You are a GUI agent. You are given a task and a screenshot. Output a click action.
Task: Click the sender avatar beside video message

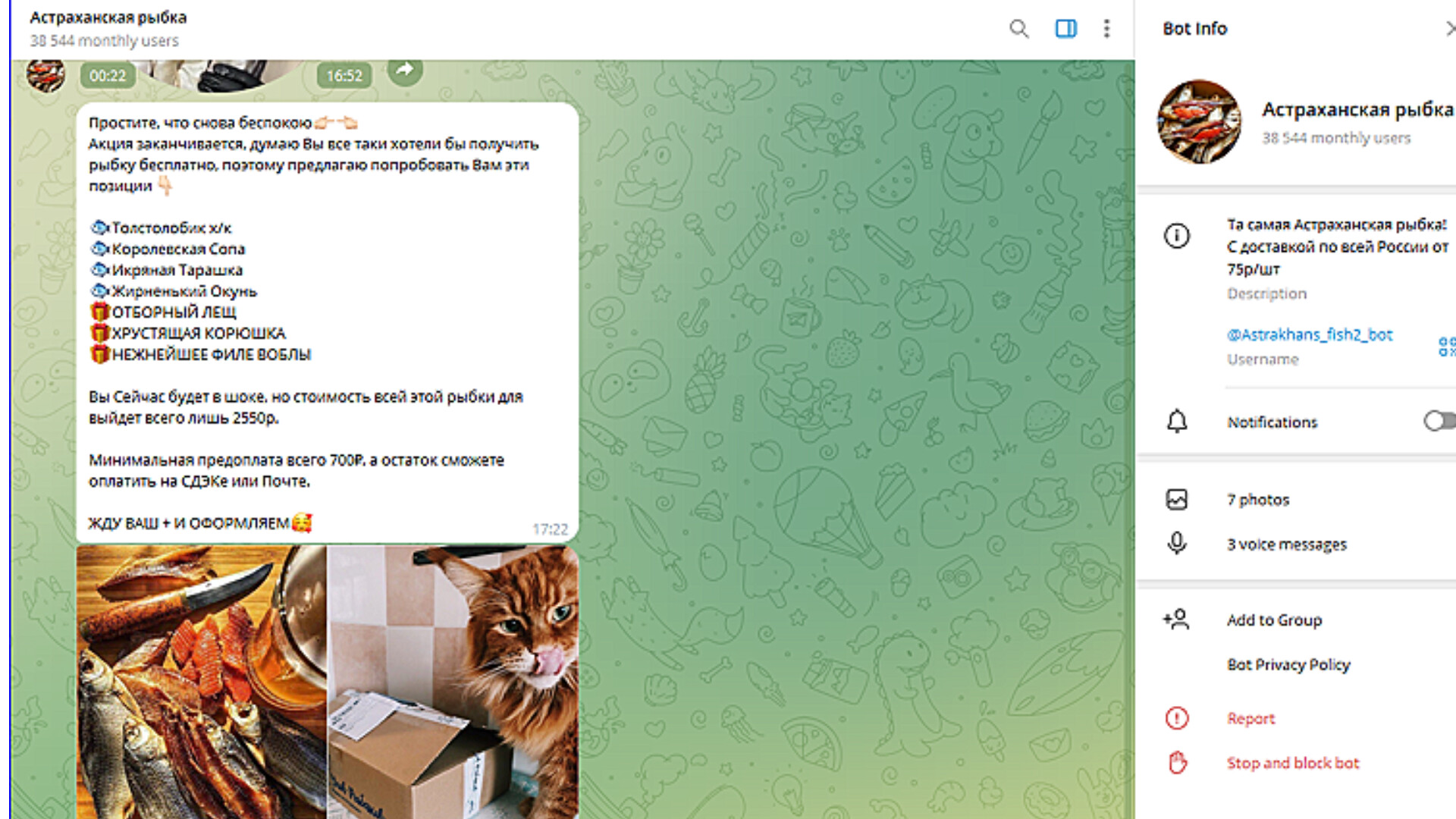[x=45, y=76]
